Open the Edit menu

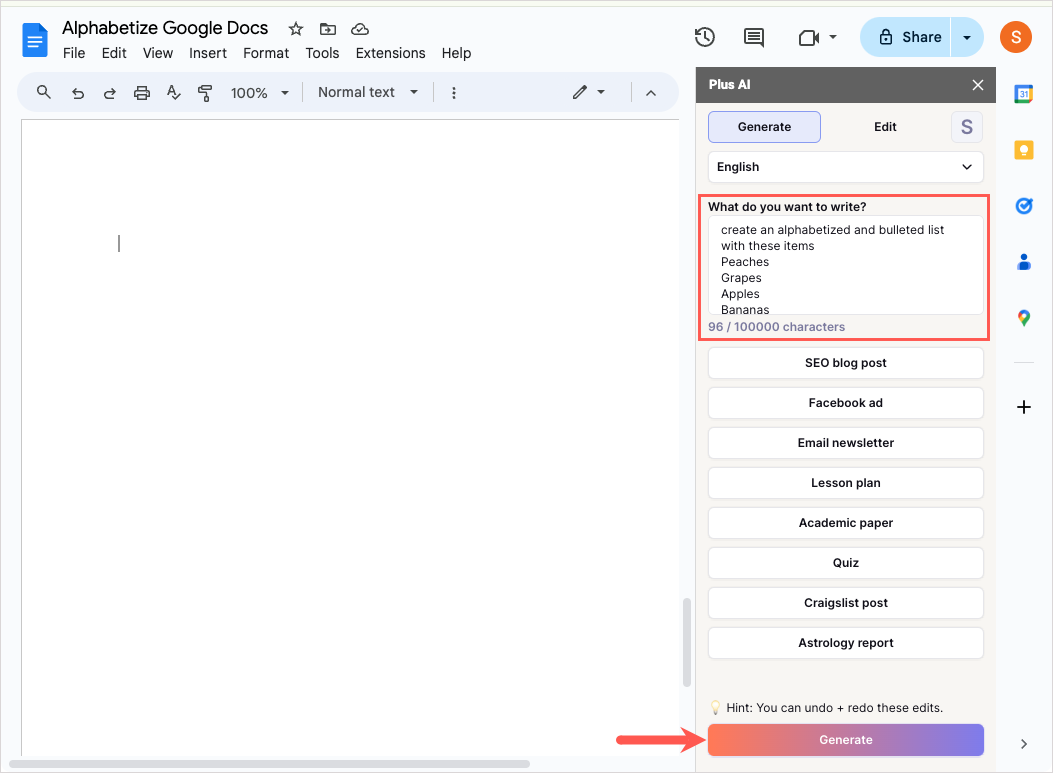(114, 53)
